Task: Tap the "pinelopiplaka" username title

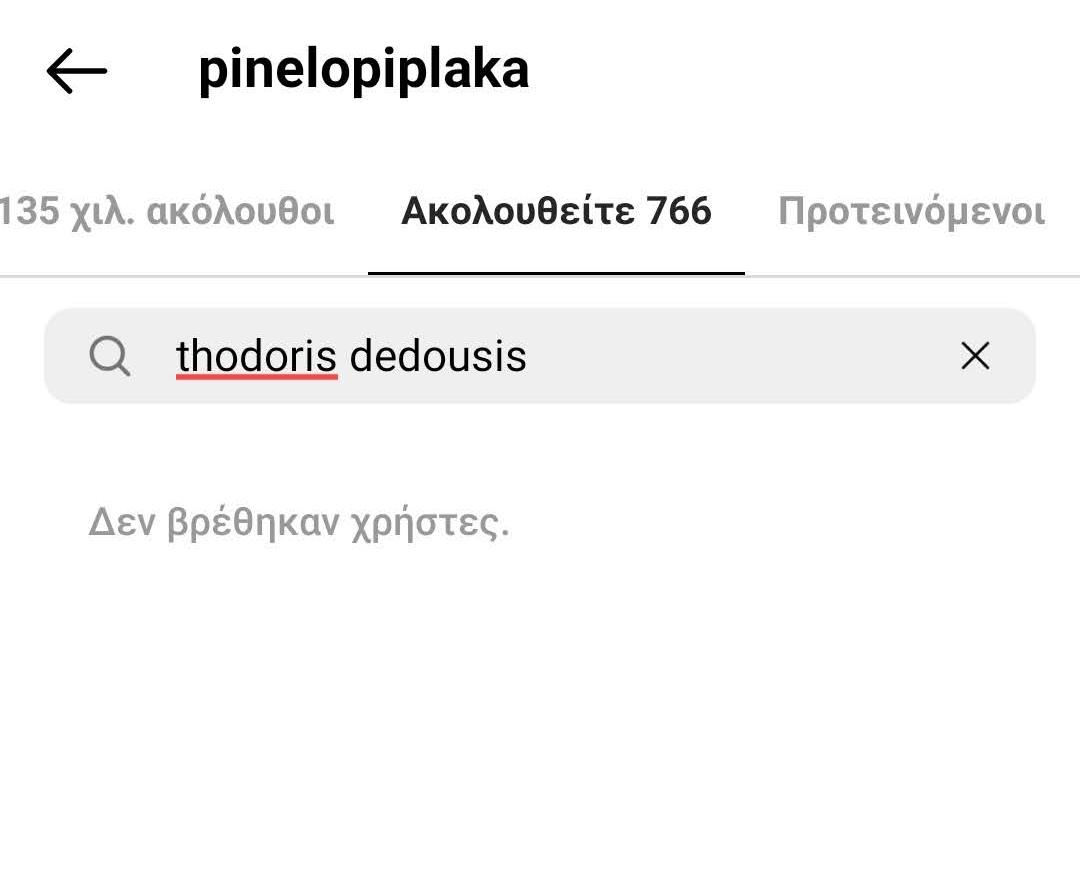Action: point(363,70)
